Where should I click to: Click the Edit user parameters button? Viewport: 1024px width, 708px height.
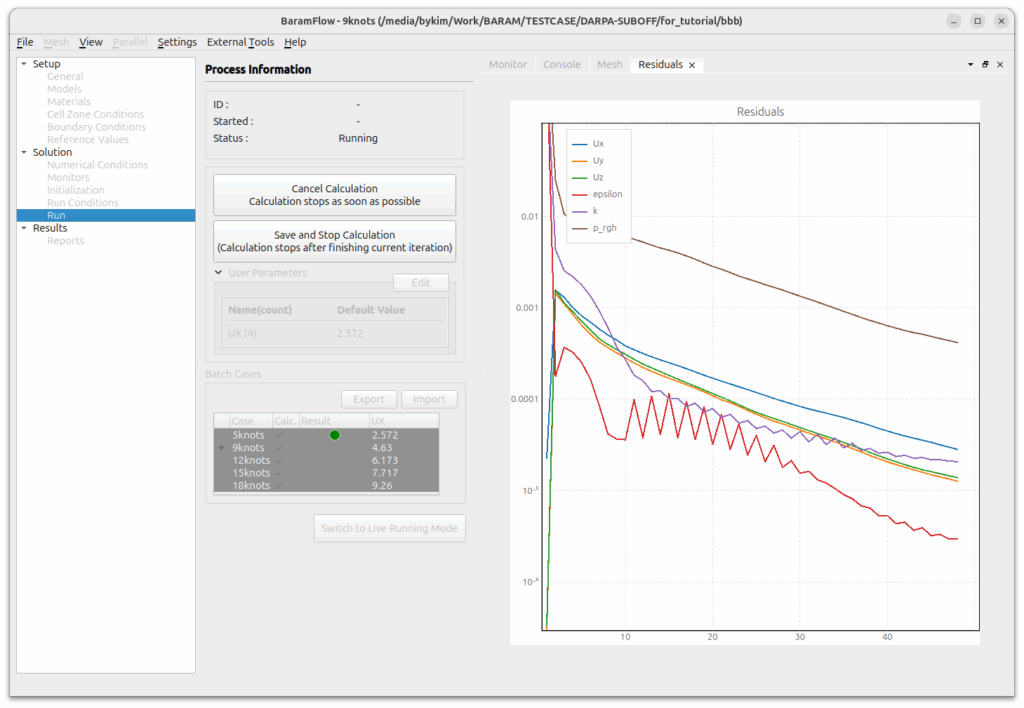click(x=421, y=283)
